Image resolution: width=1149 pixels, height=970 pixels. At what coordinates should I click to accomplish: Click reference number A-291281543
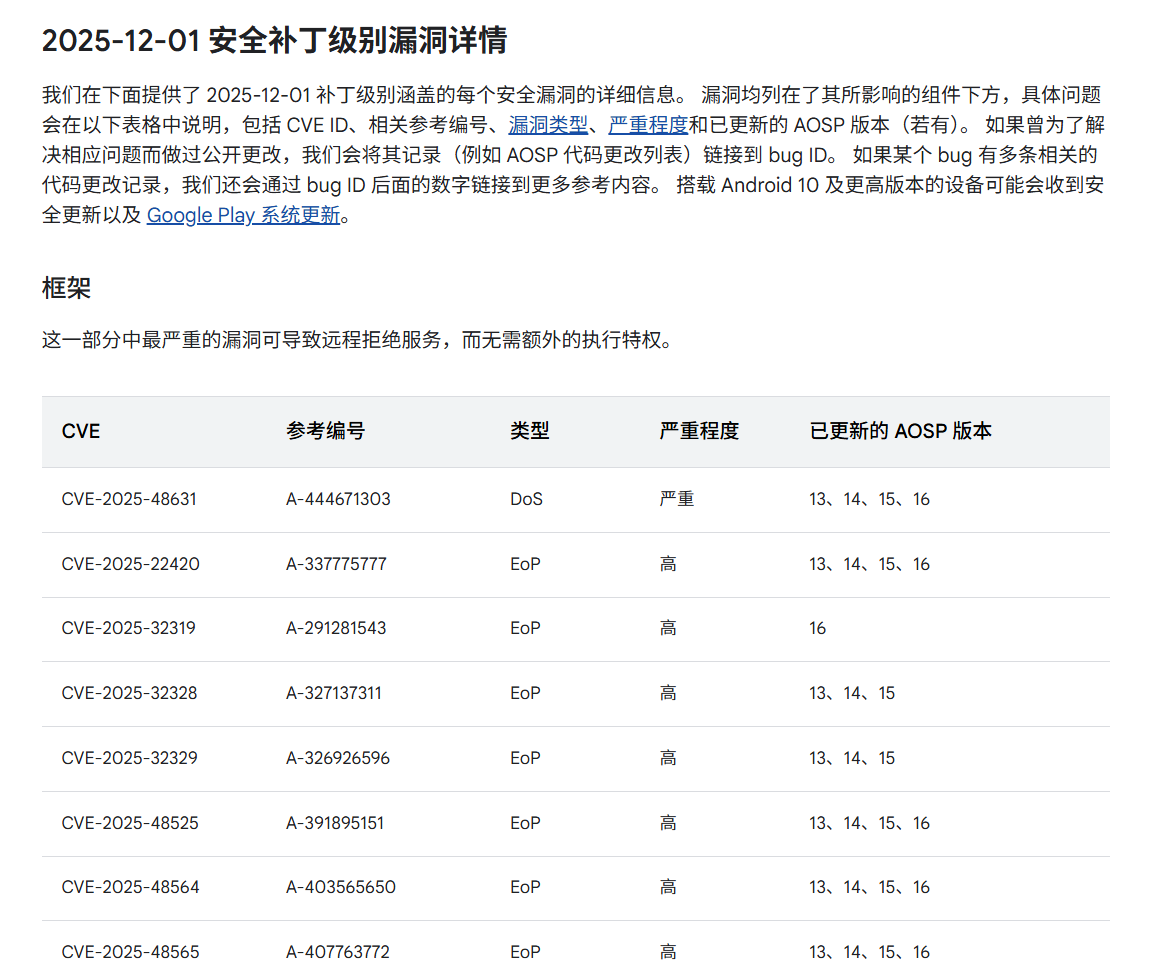tap(336, 629)
